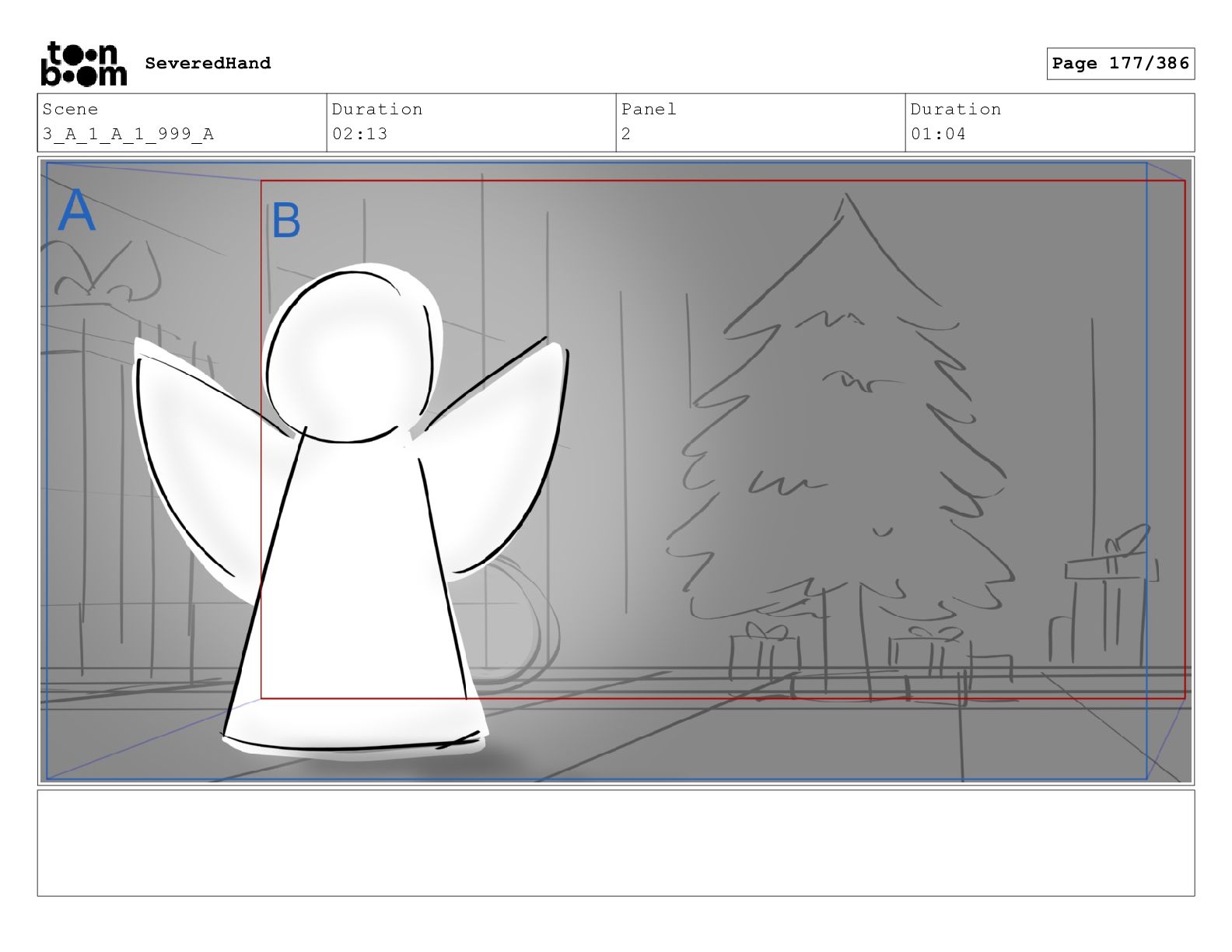Click the Duration label beside Panel
This screenshot has width=1232, height=952.
pos(956,109)
